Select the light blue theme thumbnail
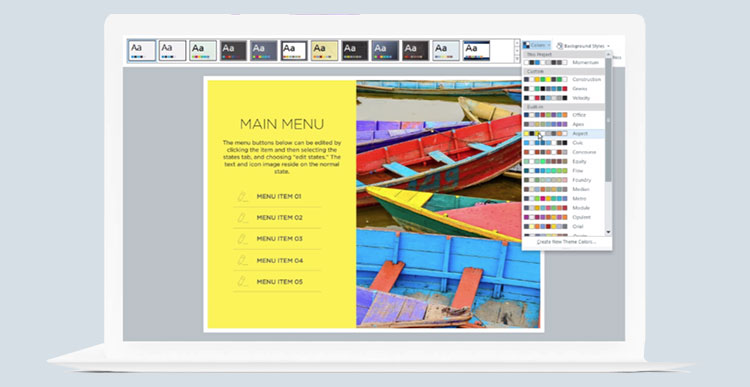 click(x=446, y=50)
